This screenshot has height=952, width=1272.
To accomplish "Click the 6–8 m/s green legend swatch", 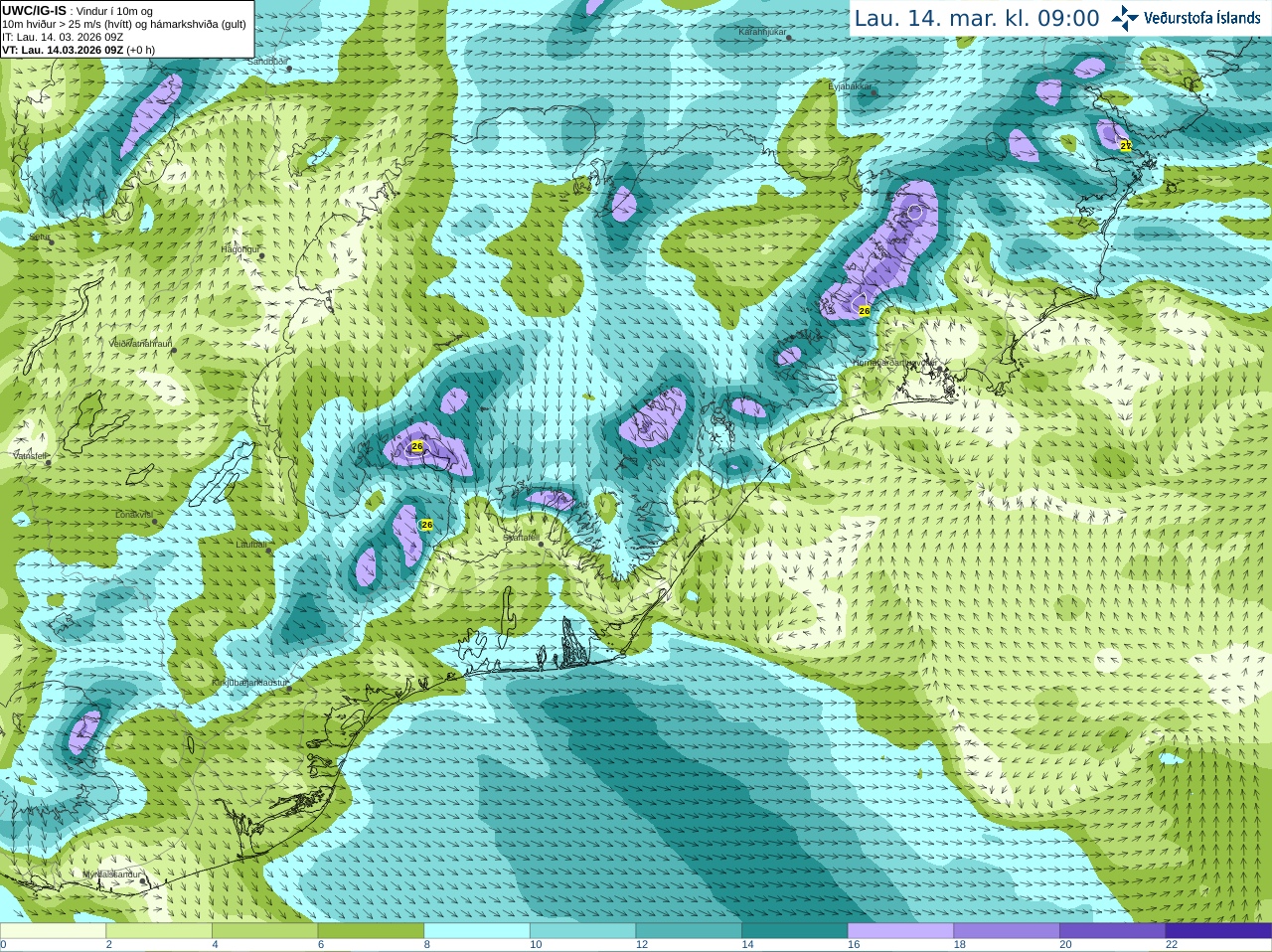I will [371, 931].
